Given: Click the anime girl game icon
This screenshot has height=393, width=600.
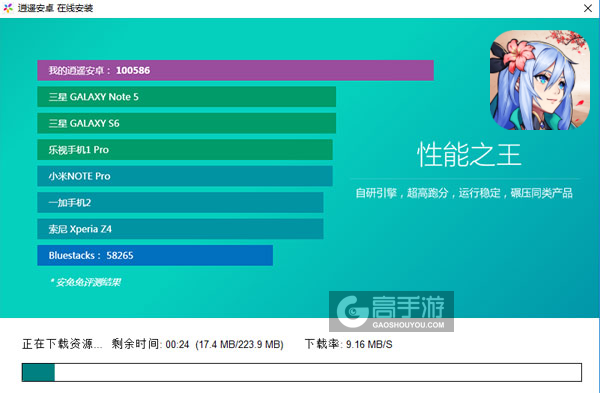Looking at the screenshot, I should tap(540, 80).
